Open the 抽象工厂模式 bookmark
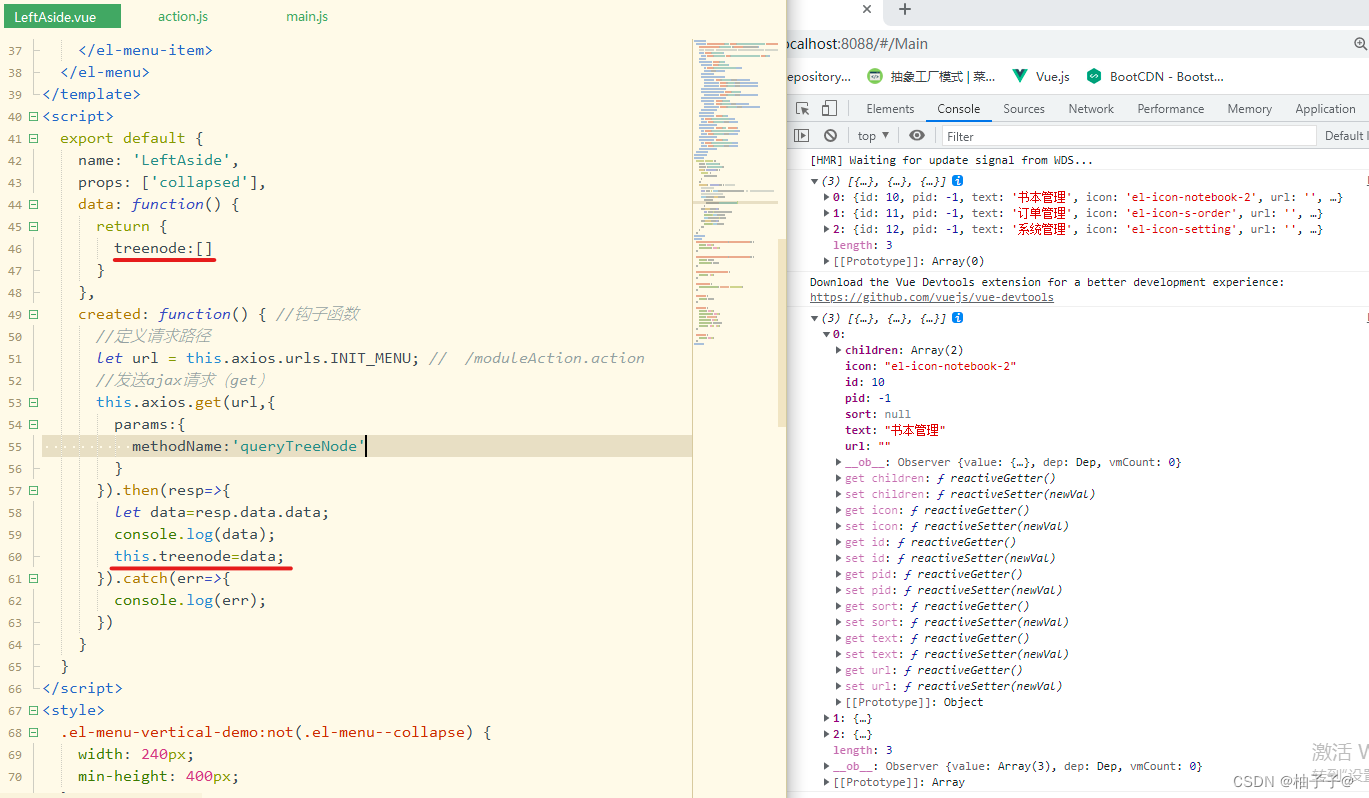This screenshot has height=798, width=1369. click(x=931, y=76)
